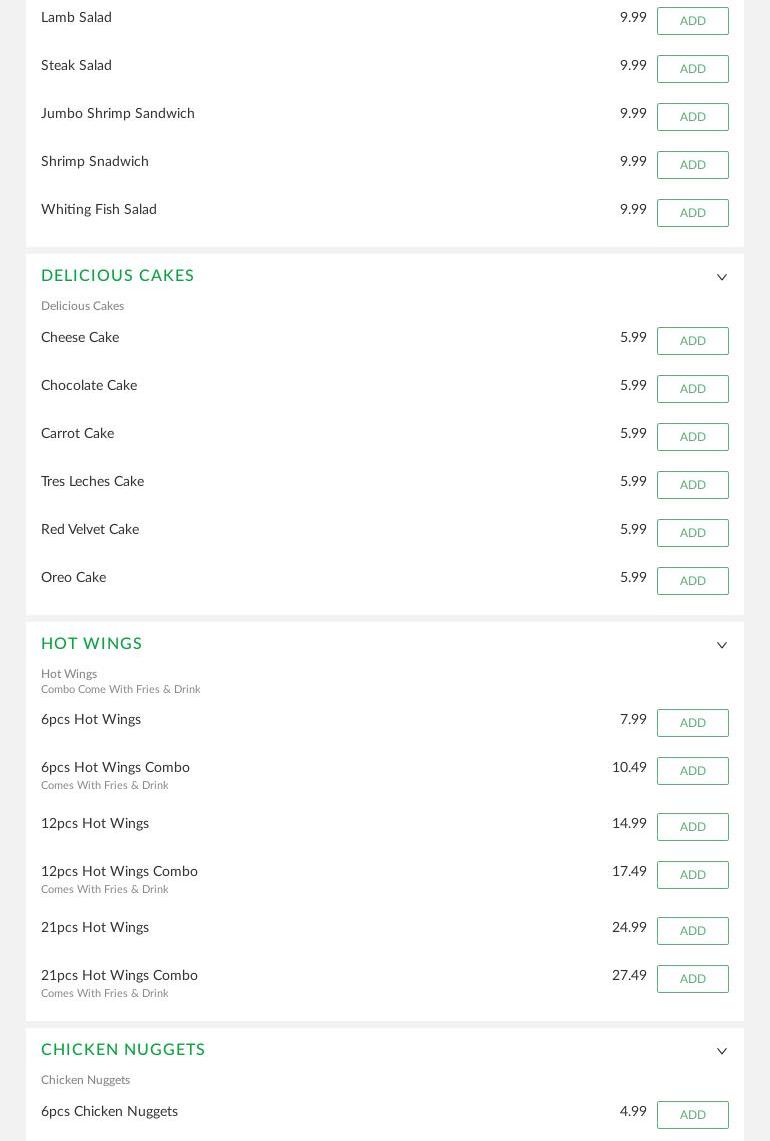Image resolution: width=770 pixels, height=1141 pixels.
Task: Collapse the Delicious Cakes section chevron
Action: click(x=721, y=277)
